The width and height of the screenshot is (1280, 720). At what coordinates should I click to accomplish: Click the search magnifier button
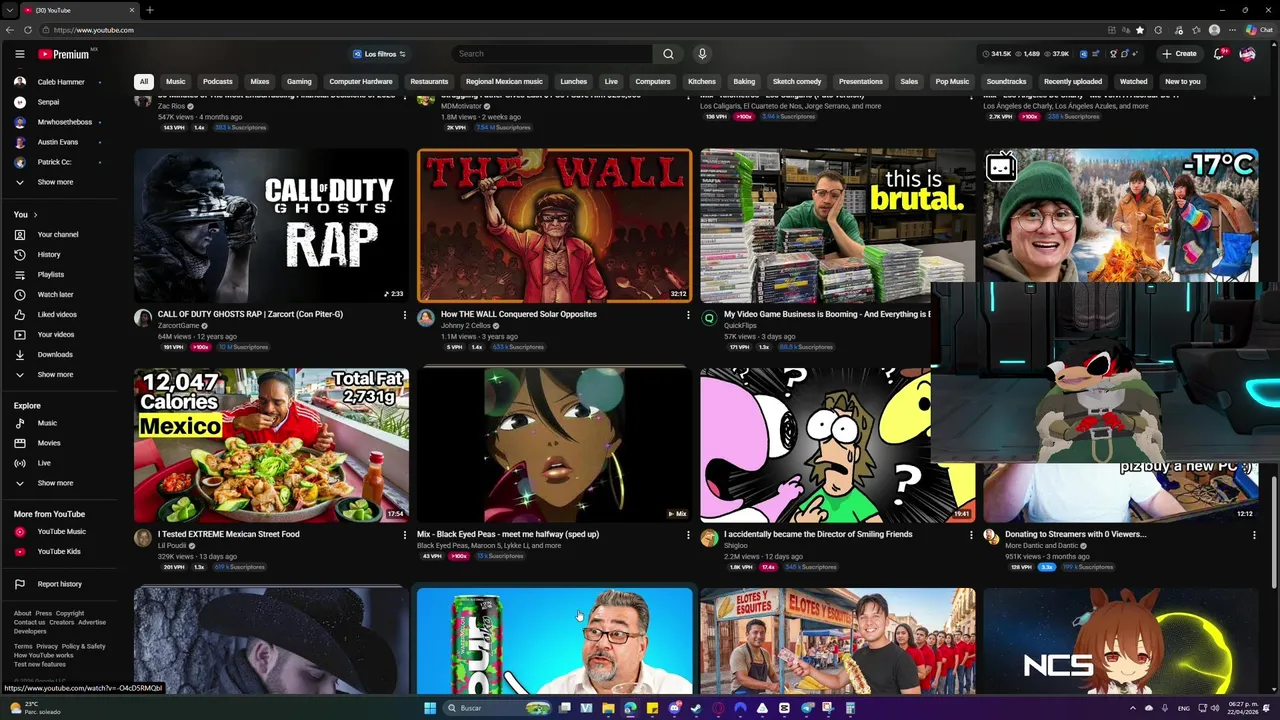(668, 54)
